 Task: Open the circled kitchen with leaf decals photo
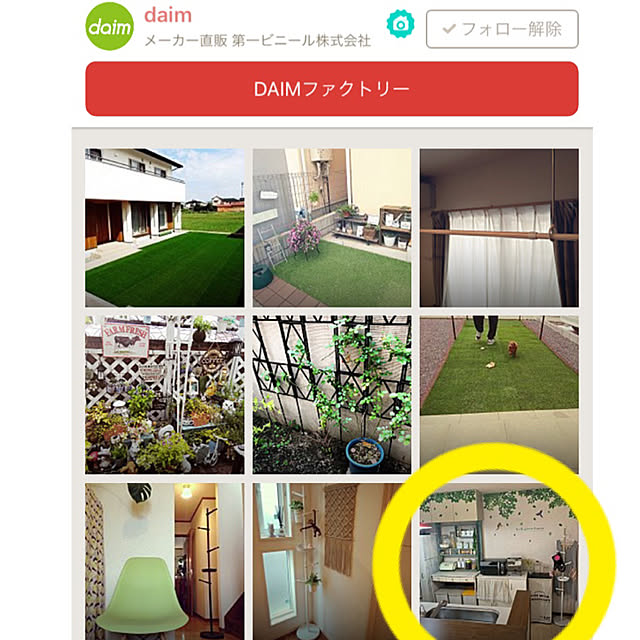499,562
